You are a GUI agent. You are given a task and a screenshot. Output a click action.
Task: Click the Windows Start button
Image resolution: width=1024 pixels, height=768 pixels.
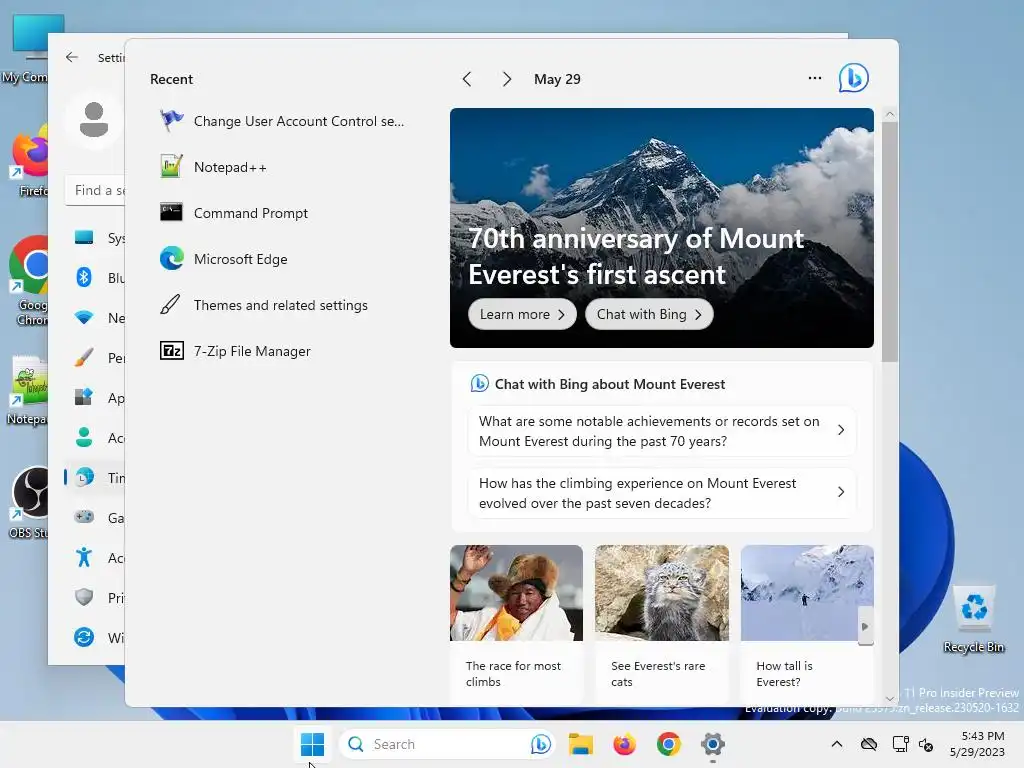312,744
